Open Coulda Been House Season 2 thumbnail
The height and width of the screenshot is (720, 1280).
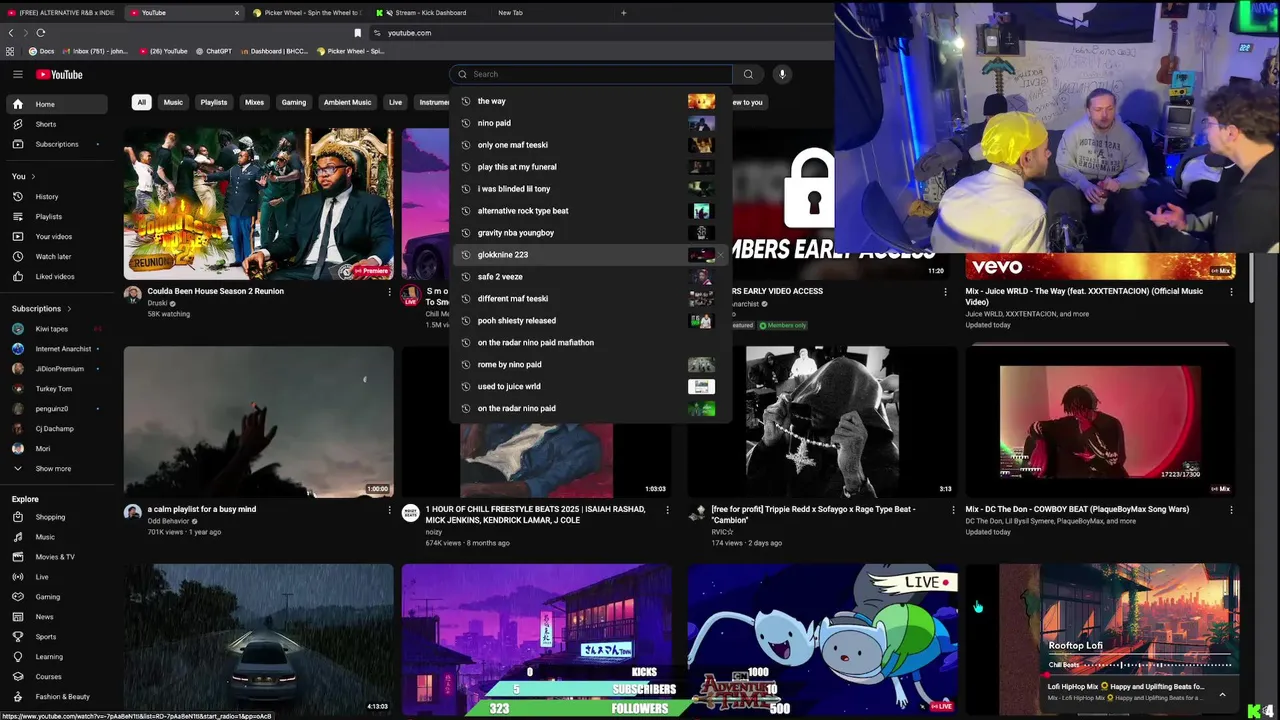pos(259,204)
